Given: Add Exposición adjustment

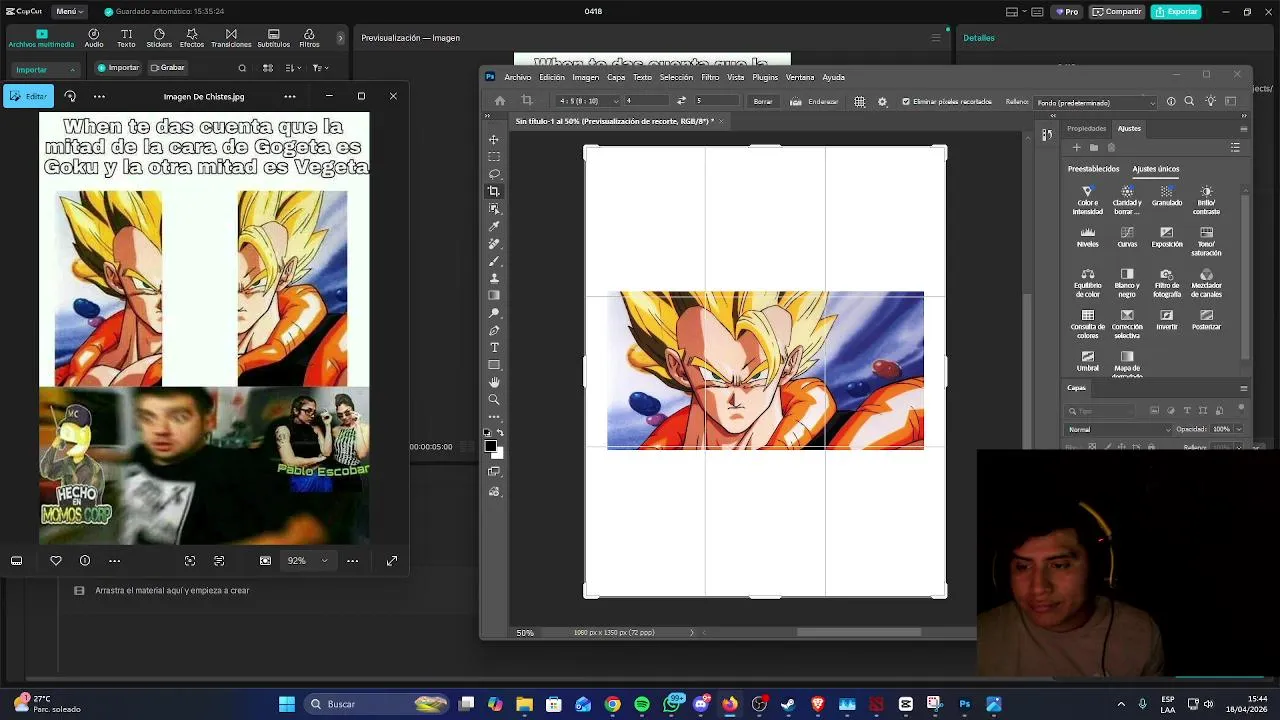Looking at the screenshot, I should [x=1167, y=237].
